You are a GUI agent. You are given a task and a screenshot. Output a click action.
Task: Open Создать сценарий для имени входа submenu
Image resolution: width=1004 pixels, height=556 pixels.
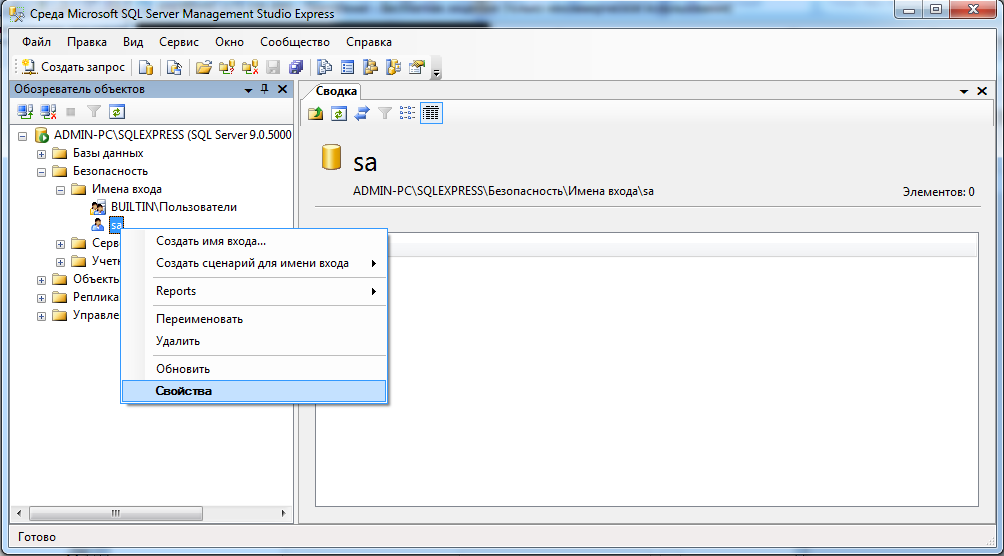(x=254, y=263)
